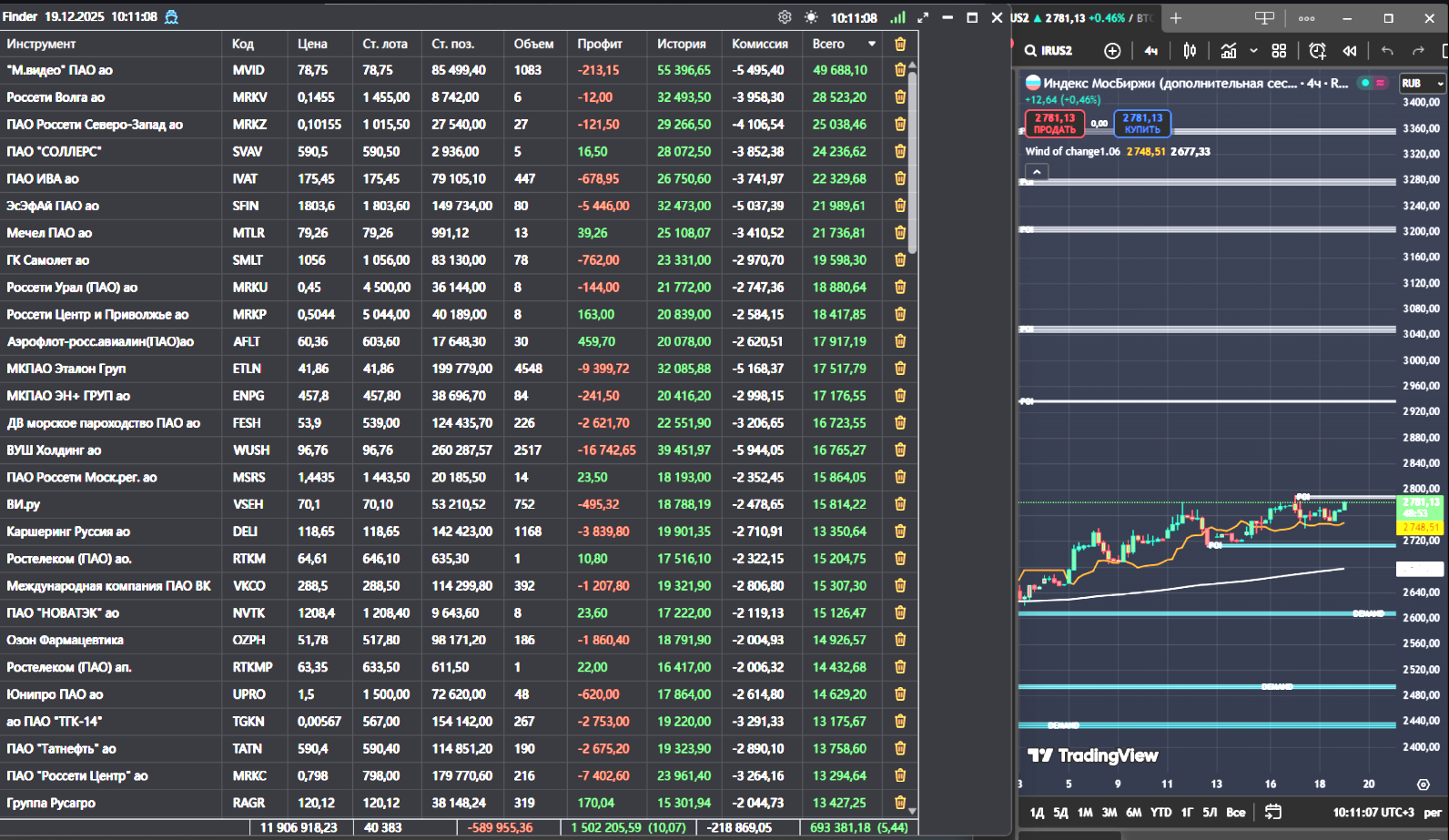The width and height of the screenshot is (1449, 840).
Task: Select the Мечел ПАО ао instrument row
Action: tap(49, 233)
